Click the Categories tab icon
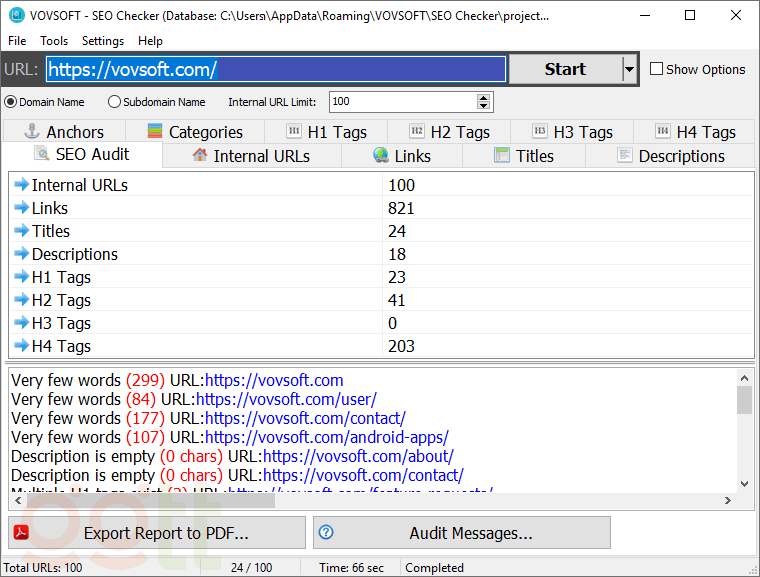 point(155,131)
